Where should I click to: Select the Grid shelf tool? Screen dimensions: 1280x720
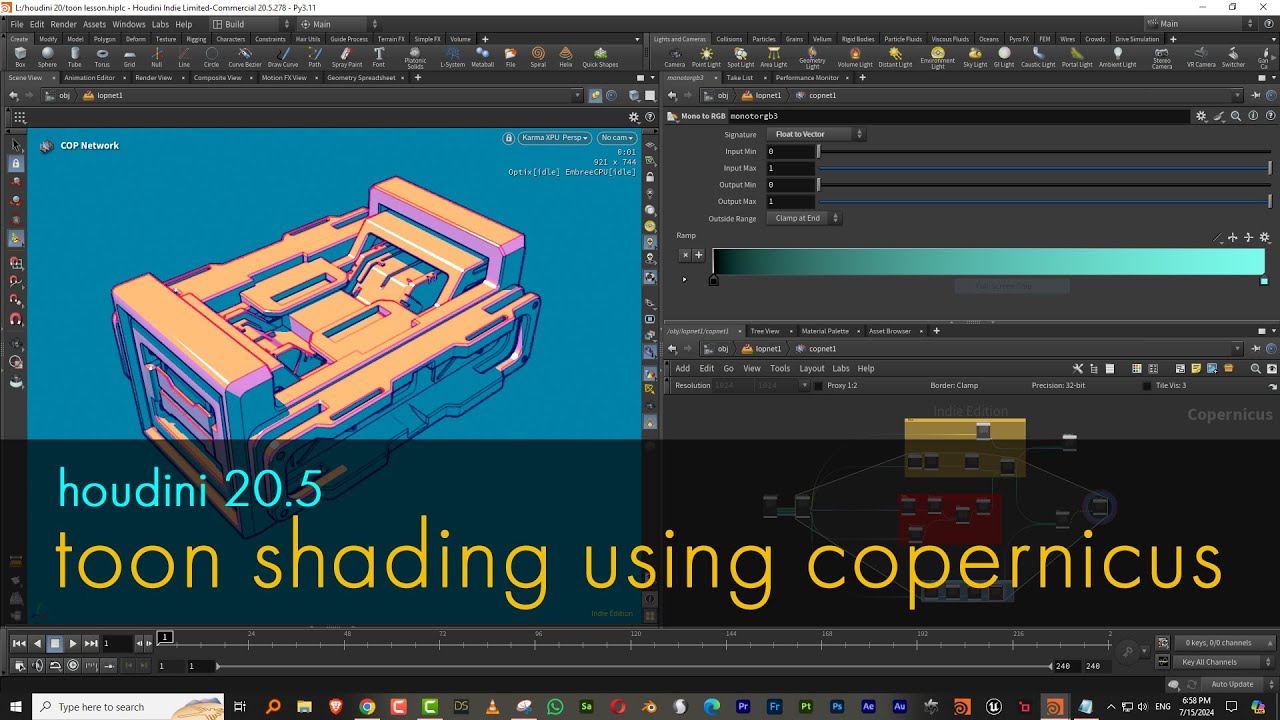[x=129, y=57]
